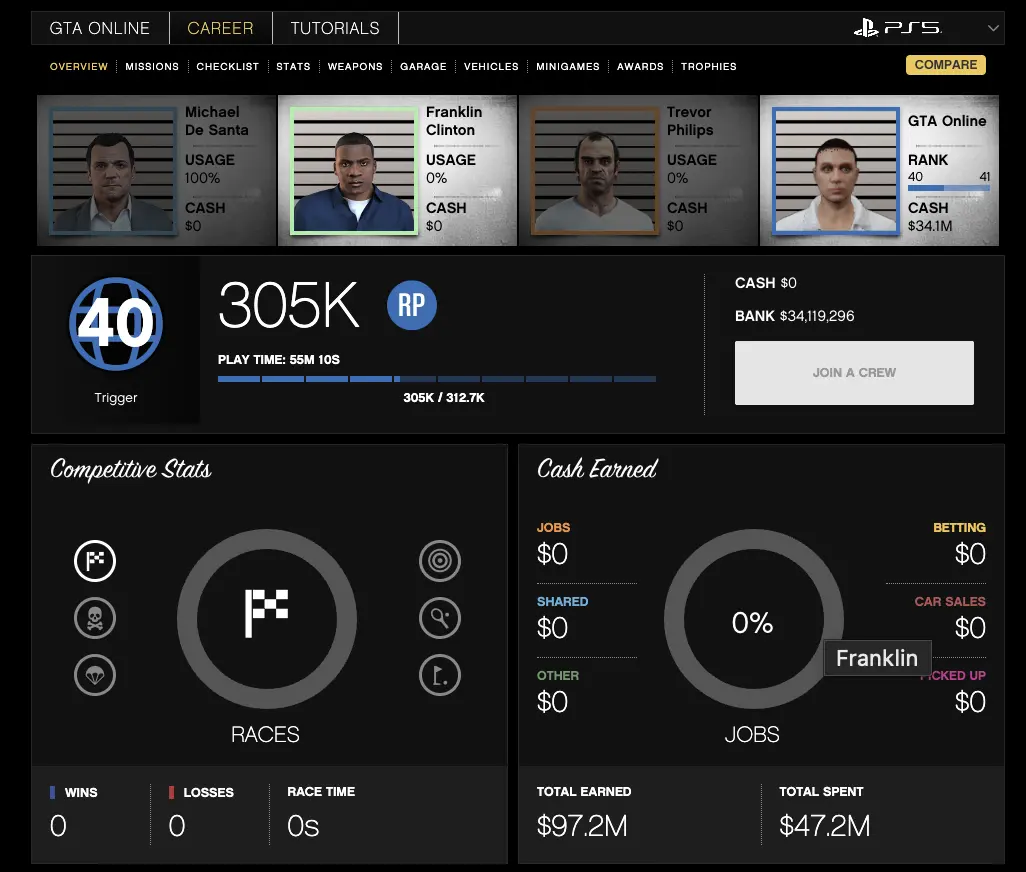
Task: Click the rank 40 to 41 progress bar
Action: (x=948, y=188)
